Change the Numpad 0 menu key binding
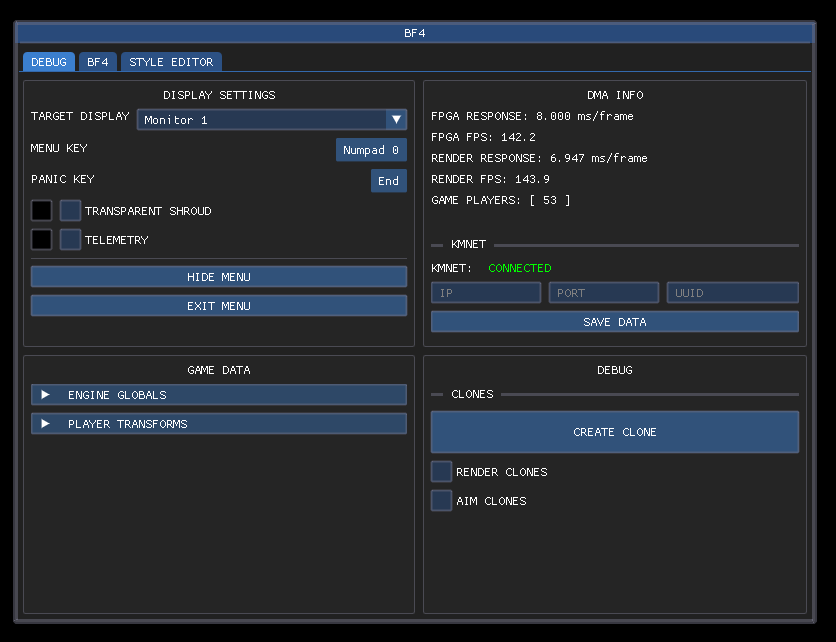Viewport: 836px width, 642px height. pos(371,150)
